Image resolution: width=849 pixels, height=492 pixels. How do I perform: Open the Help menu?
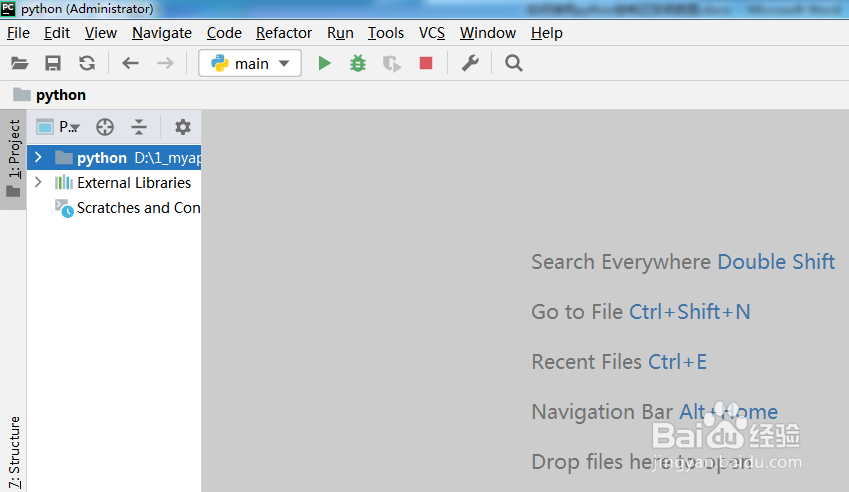[546, 33]
